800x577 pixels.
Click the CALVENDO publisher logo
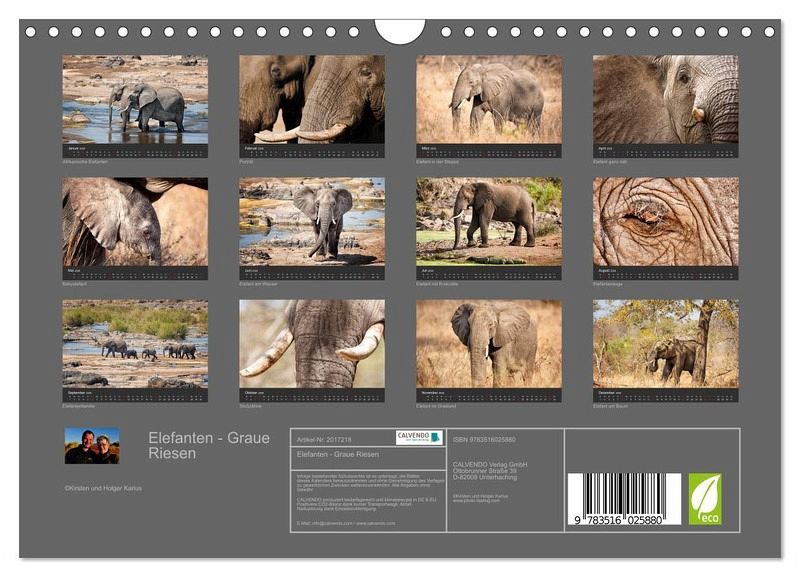click(x=419, y=438)
